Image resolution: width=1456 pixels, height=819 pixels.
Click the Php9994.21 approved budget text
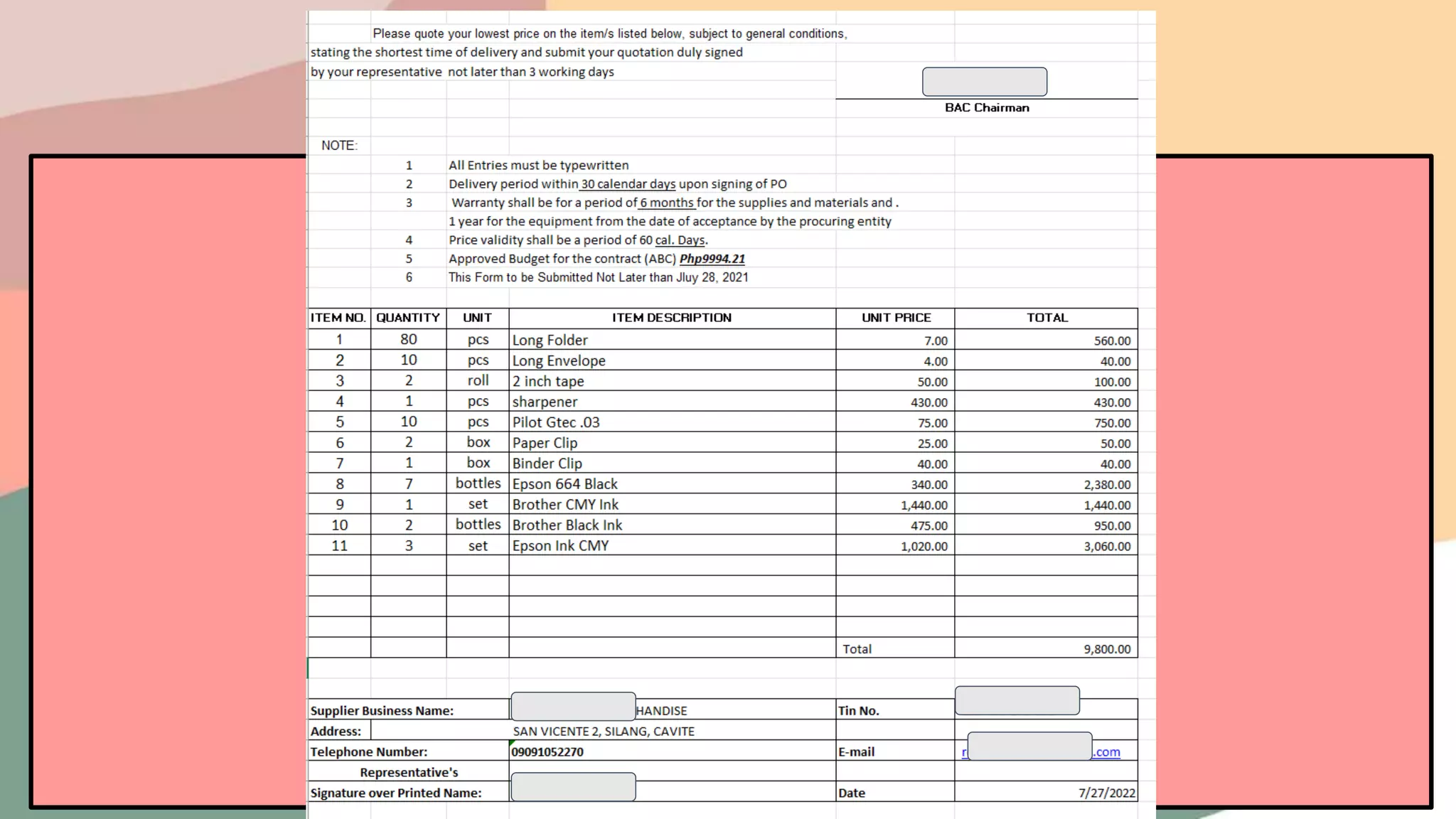(712, 259)
